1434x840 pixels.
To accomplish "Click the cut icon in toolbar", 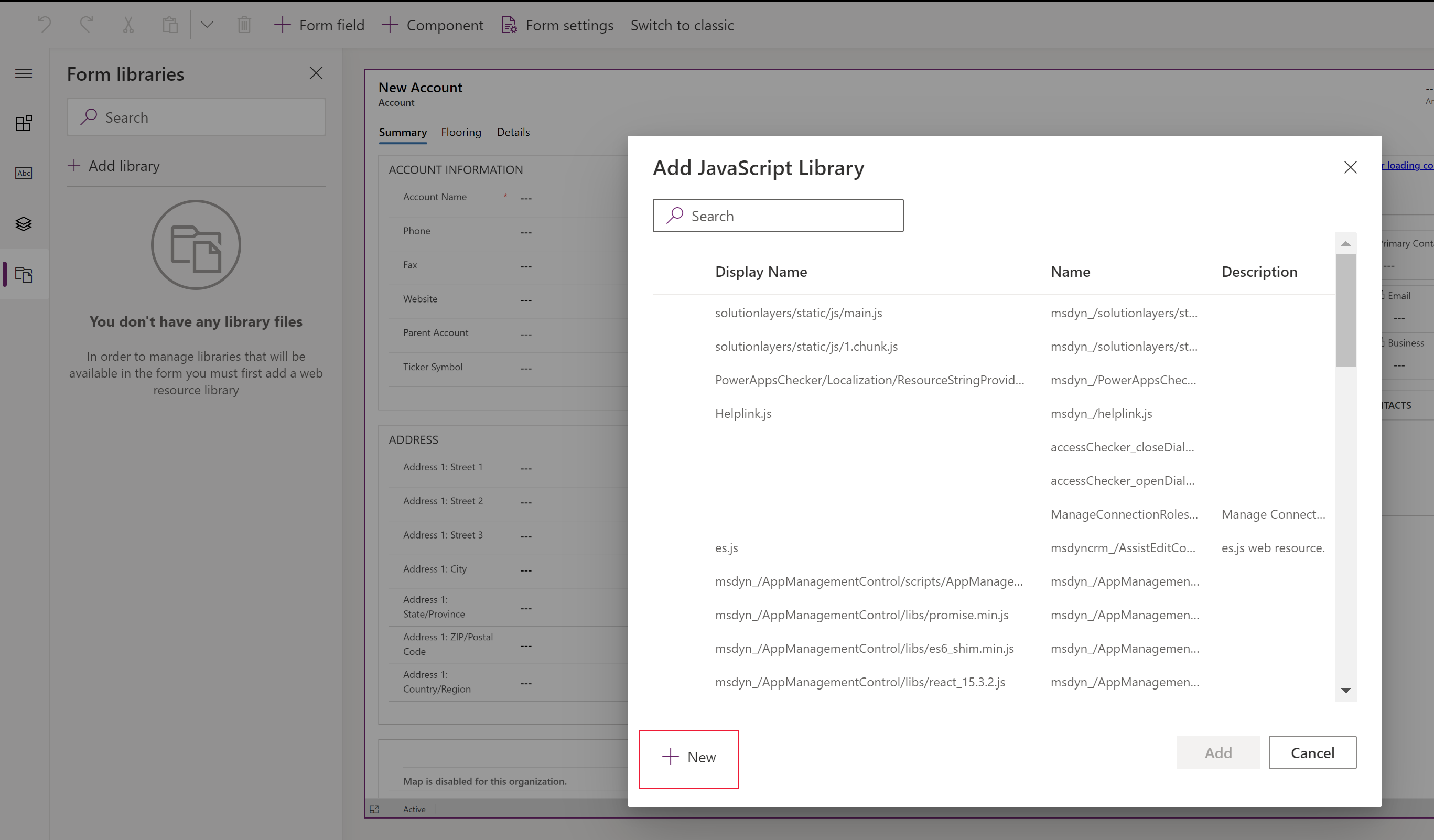I will (127, 24).
